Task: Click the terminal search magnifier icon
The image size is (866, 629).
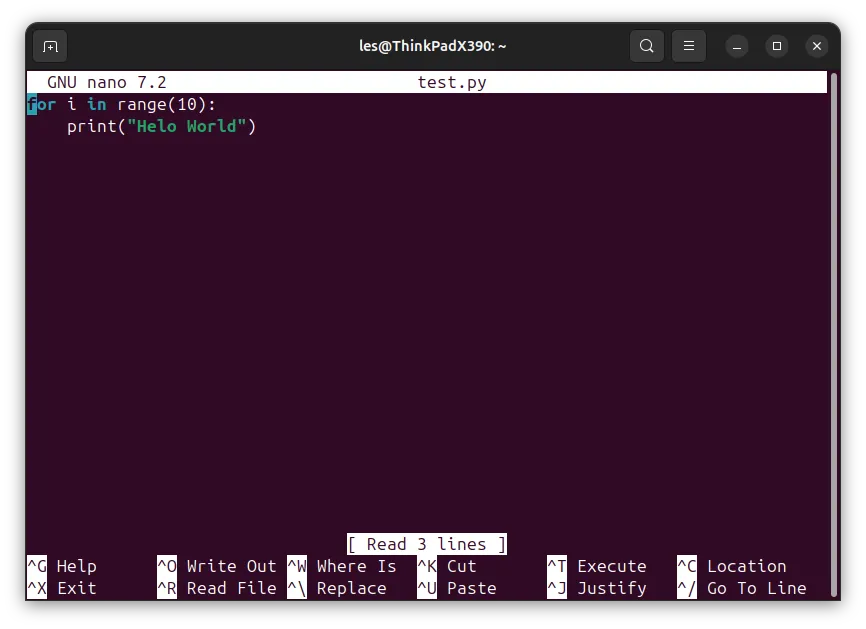Action: (x=647, y=46)
